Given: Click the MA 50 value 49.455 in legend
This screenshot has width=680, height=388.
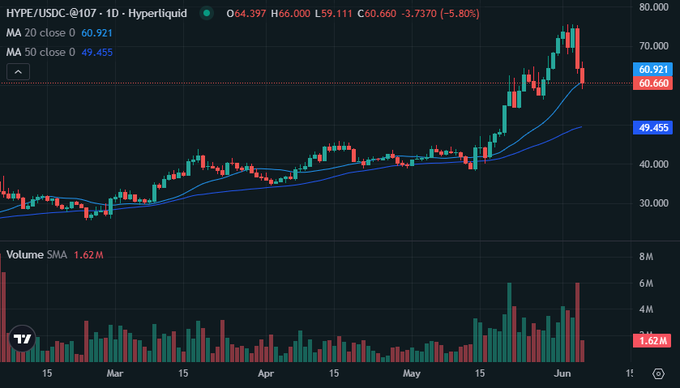Looking at the screenshot, I should [97, 52].
